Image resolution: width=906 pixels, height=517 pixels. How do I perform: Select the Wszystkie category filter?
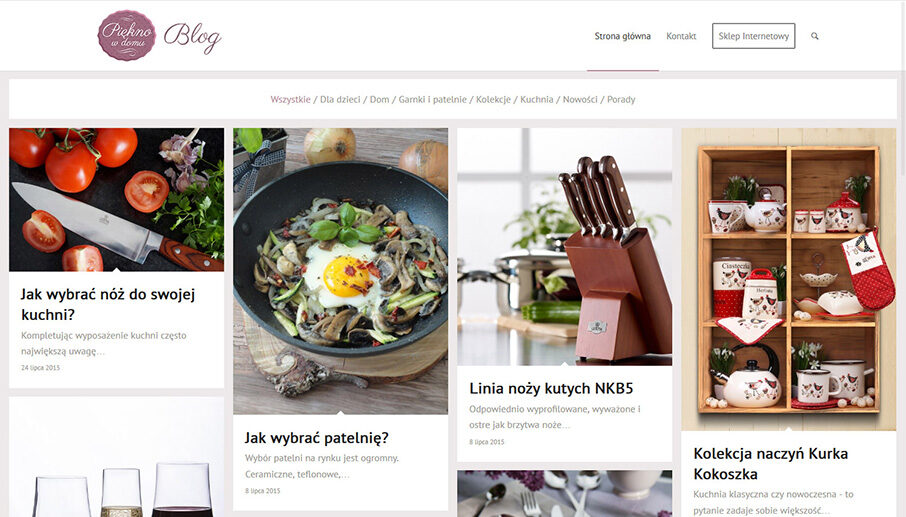tap(290, 99)
